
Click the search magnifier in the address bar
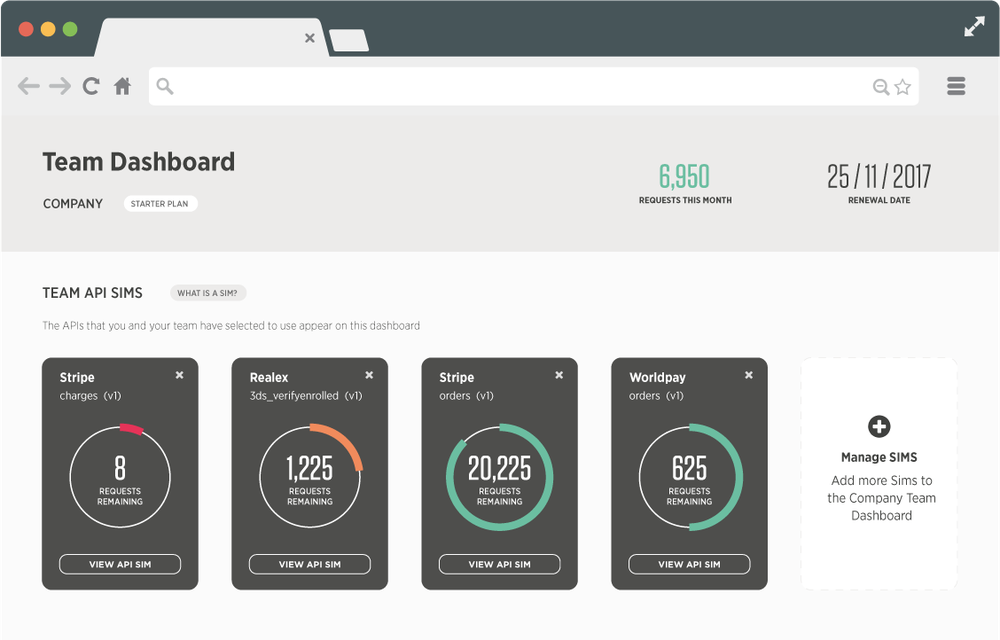point(165,86)
